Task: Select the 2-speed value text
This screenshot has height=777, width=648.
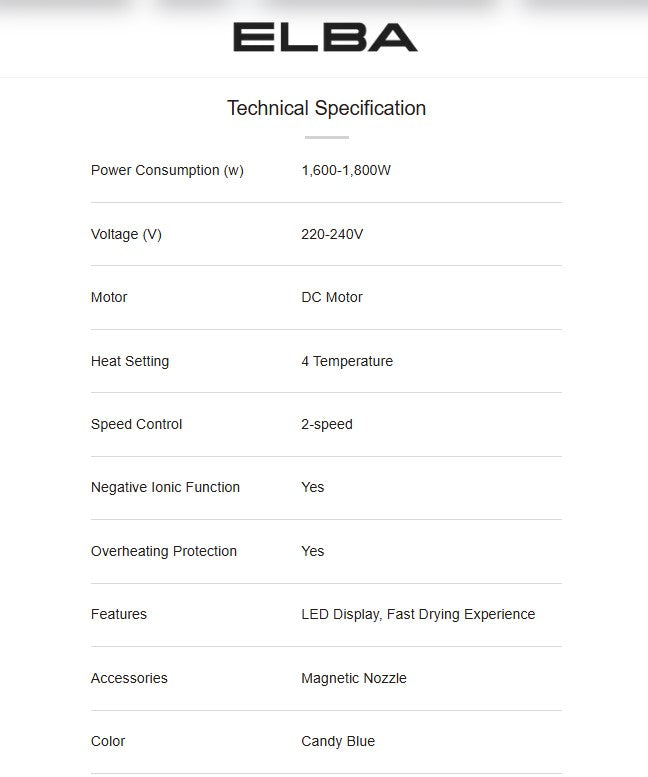Action: pyautogui.click(x=327, y=424)
